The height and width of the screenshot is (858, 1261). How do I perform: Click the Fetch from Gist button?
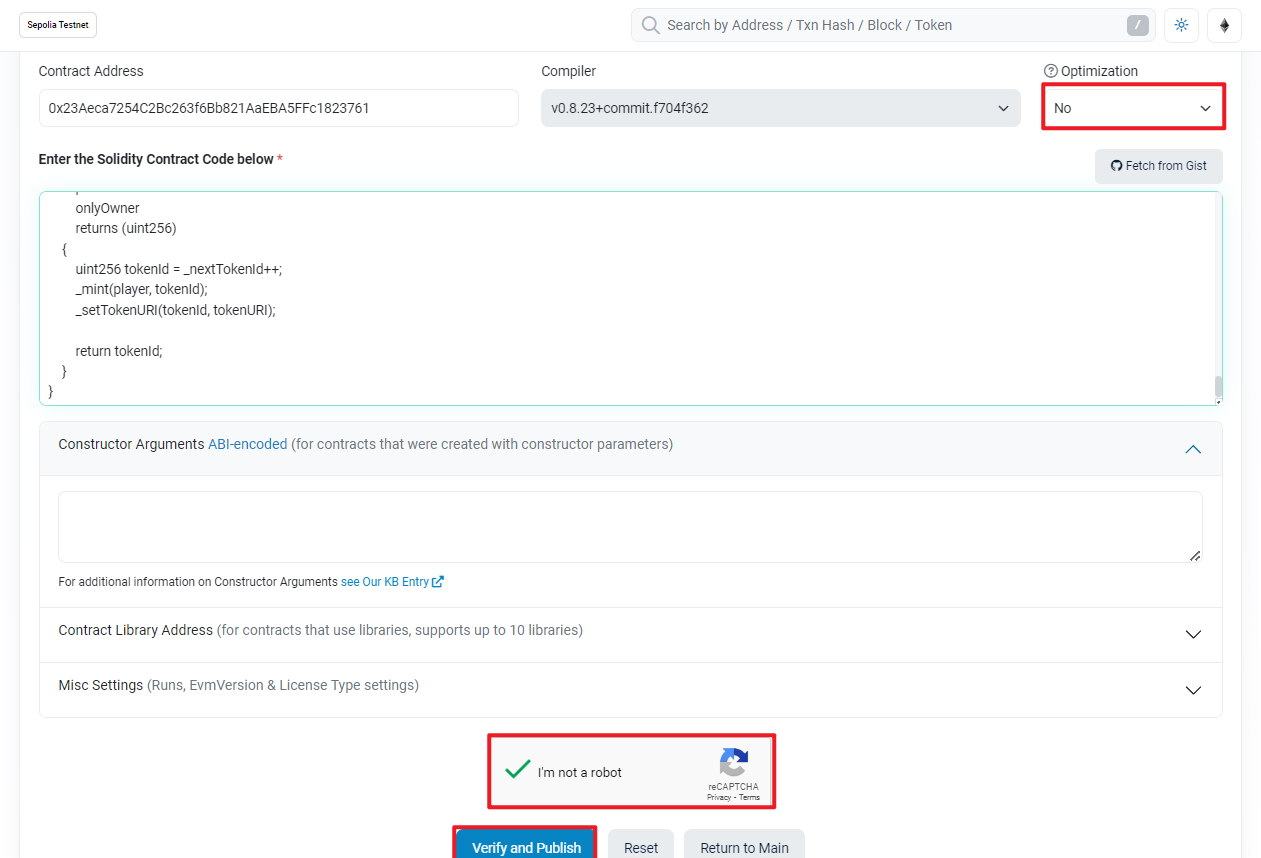[1158, 166]
